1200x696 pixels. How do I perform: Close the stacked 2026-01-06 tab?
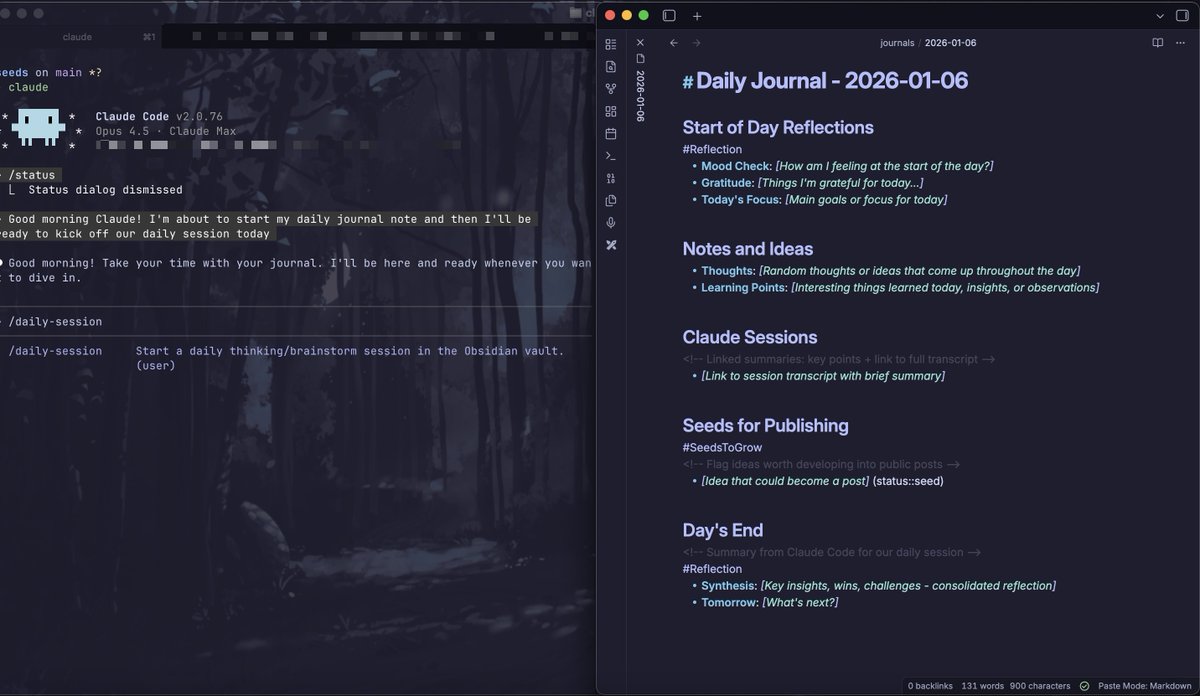point(640,43)
